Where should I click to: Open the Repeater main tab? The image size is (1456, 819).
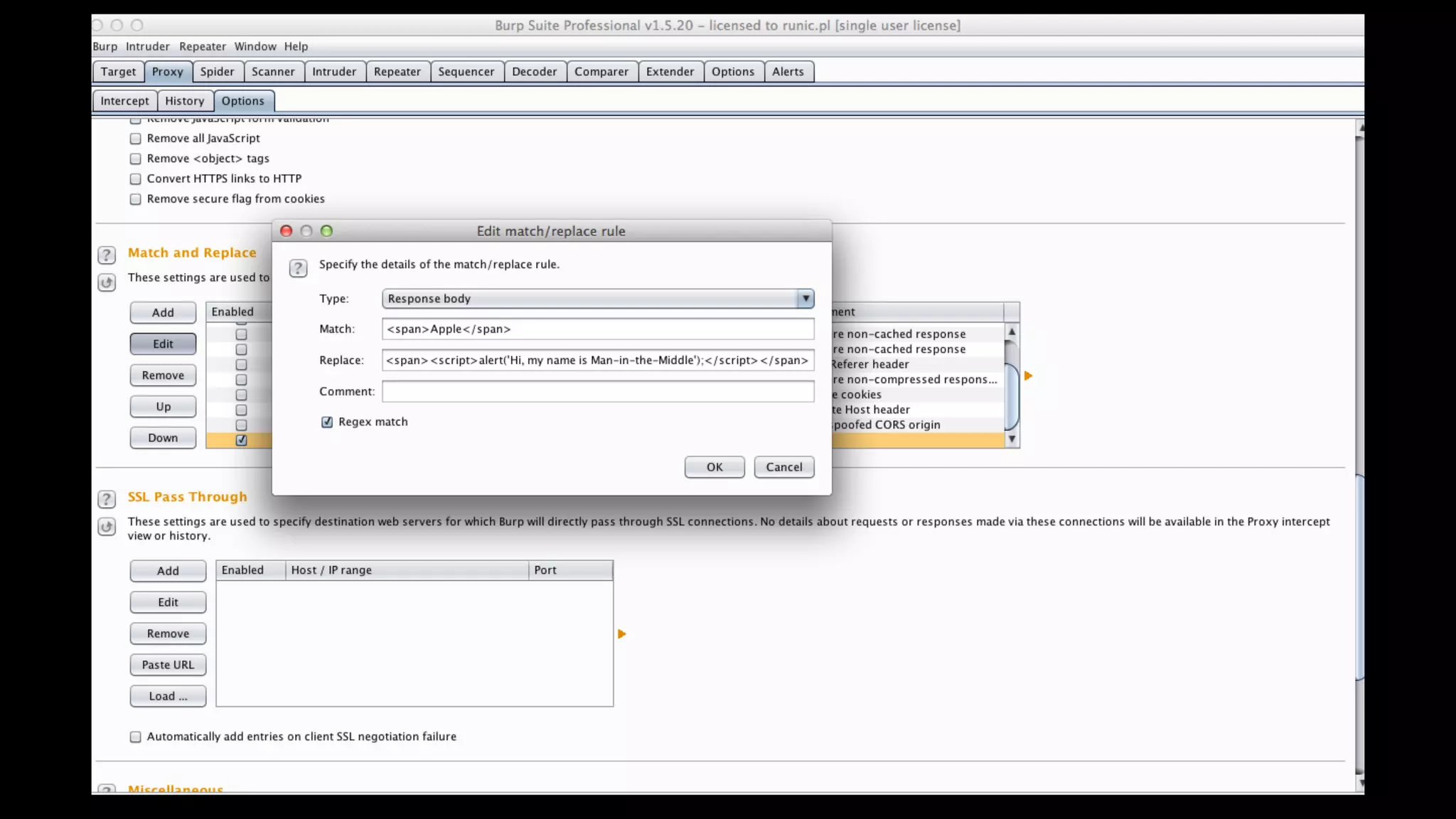(397, 72)
